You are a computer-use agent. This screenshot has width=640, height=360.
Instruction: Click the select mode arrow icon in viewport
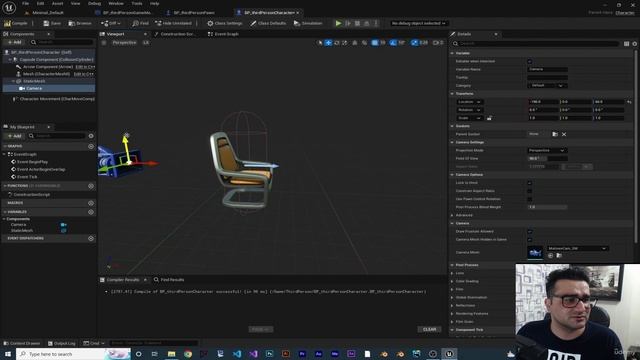click(320, 42)
